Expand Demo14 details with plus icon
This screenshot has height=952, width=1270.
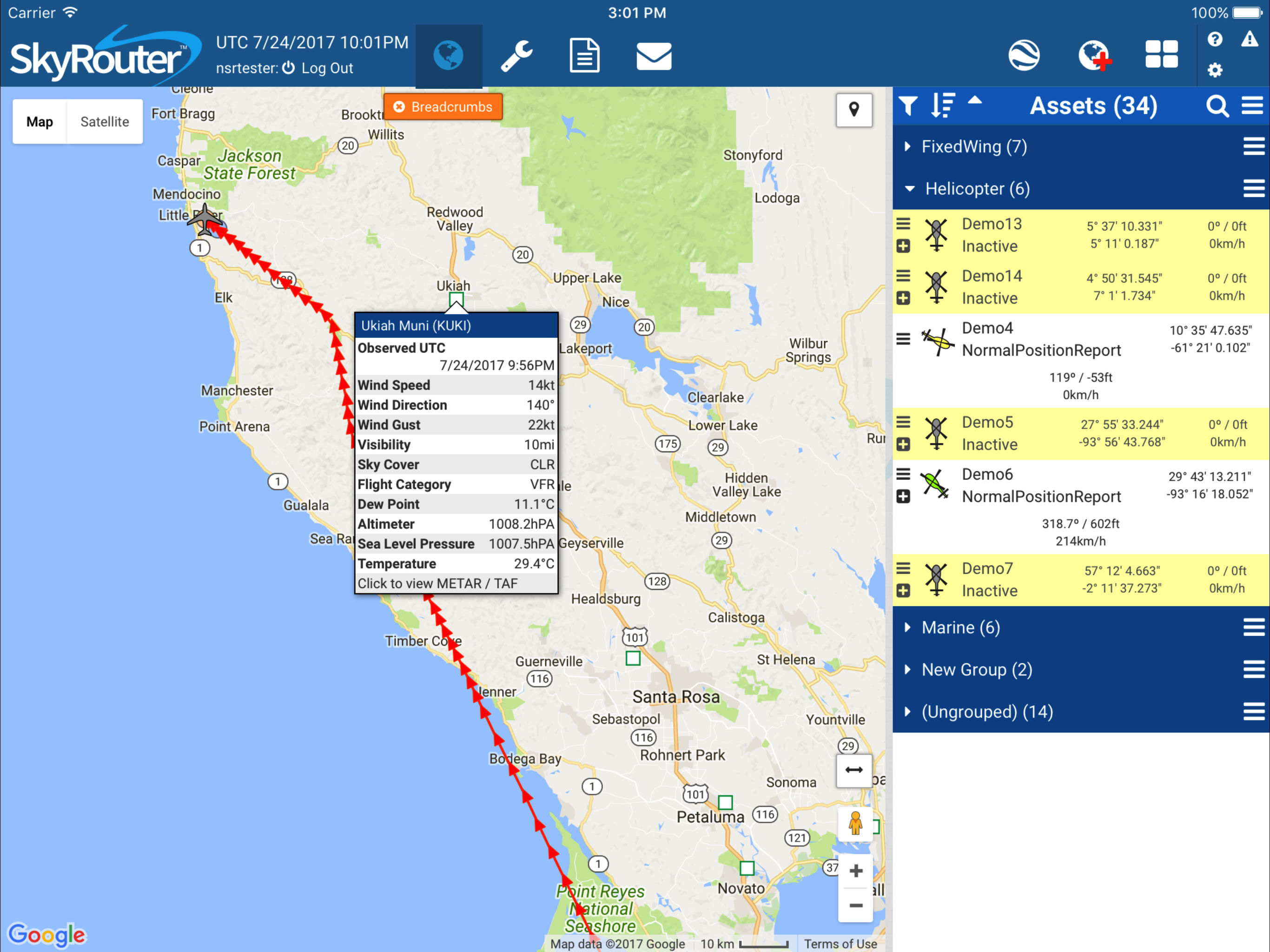point(903,298)
